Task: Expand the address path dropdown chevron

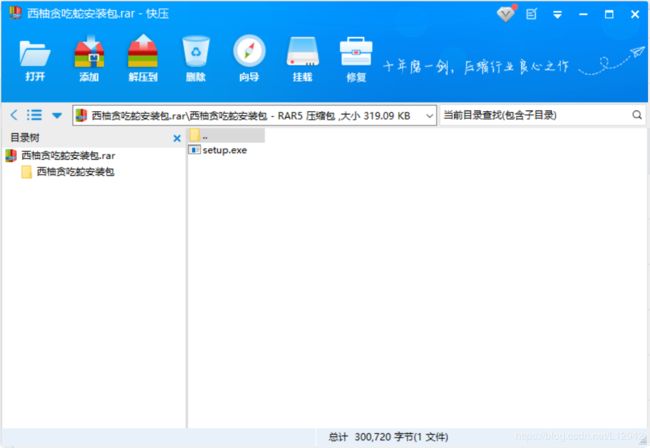Action: coord(429,116)
